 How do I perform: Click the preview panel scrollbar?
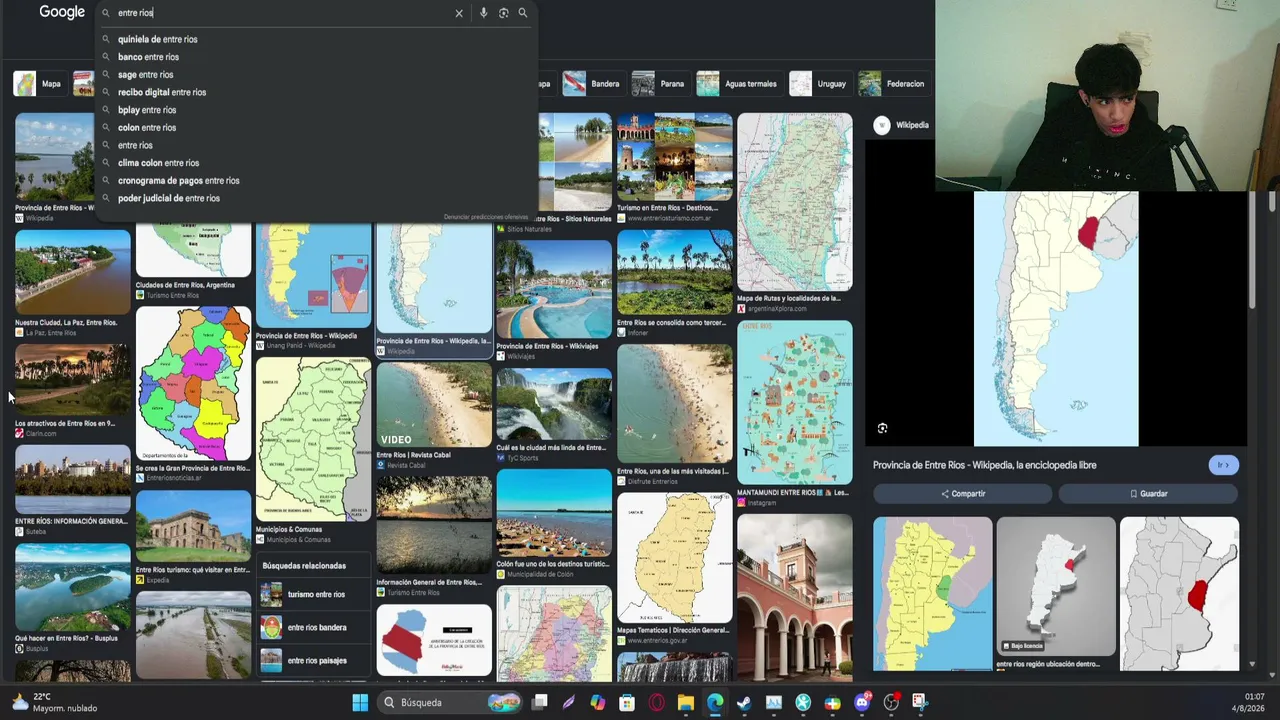pyautogui.click(x=1252, y=250)
